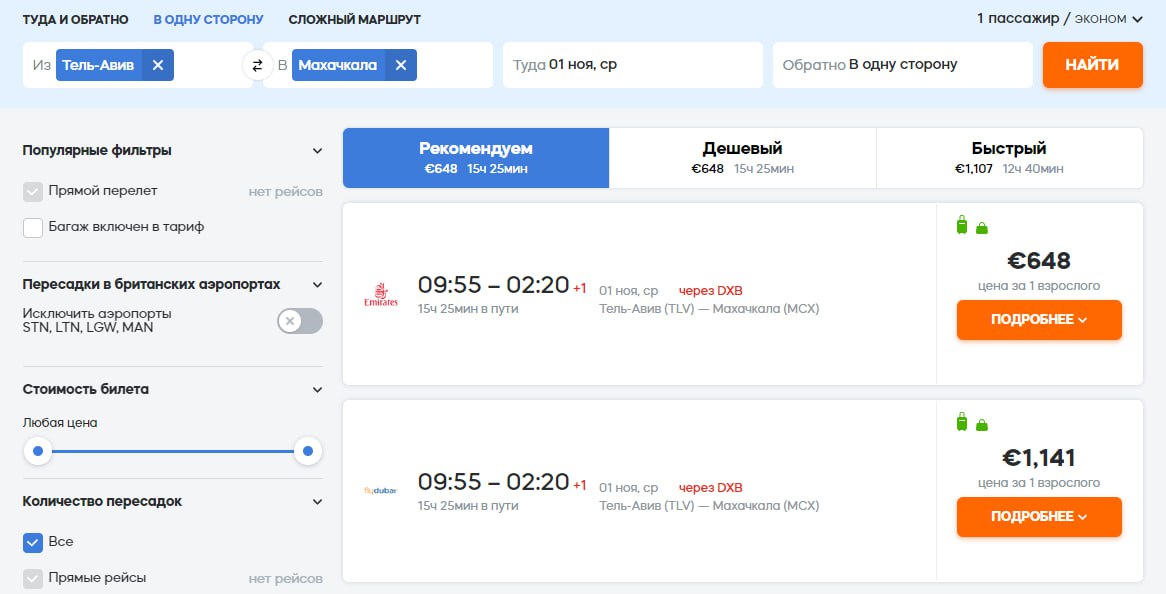This screenshot has height=594, width=1166.
Task: Remove Тель-Авив from origin field
Action: 158,65
